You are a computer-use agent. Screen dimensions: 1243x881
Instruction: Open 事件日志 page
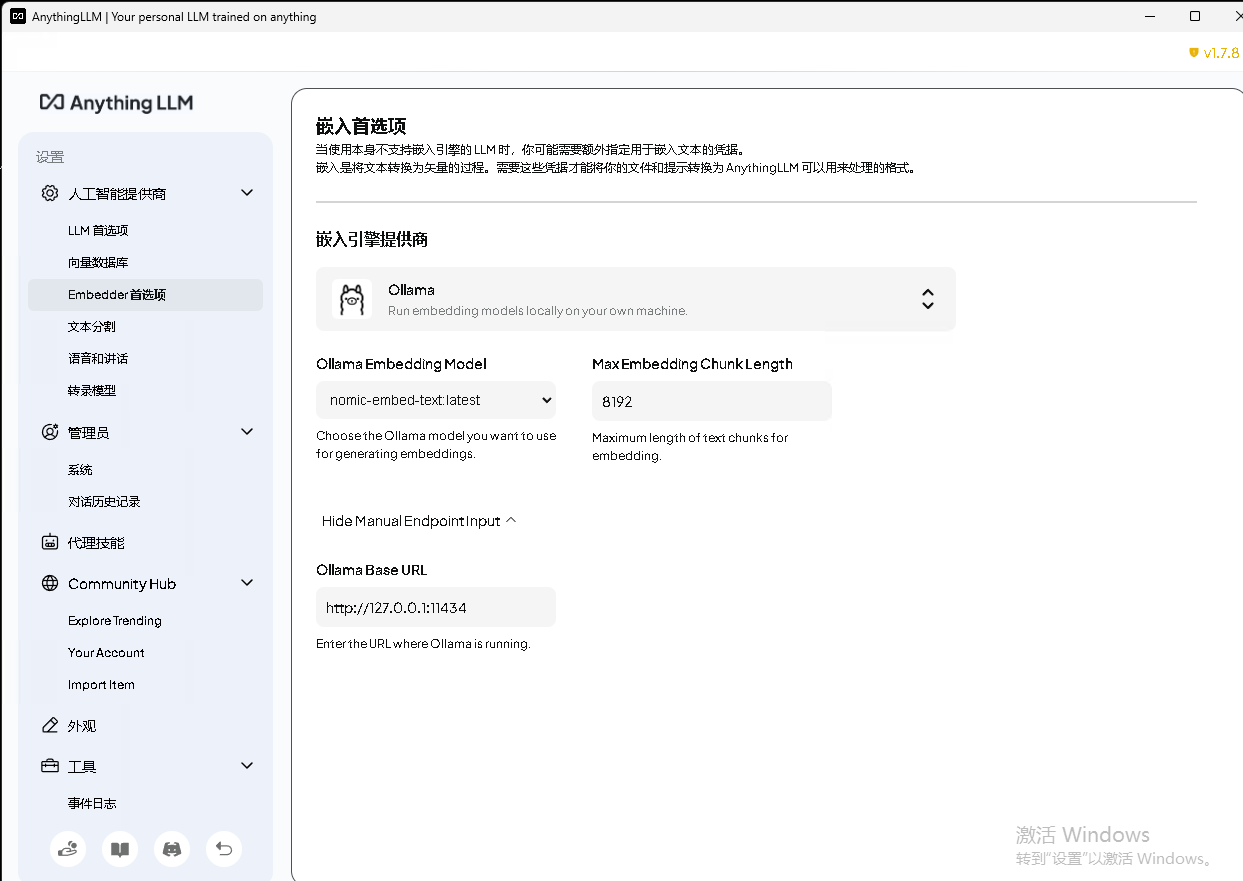(x=92, y=803)
